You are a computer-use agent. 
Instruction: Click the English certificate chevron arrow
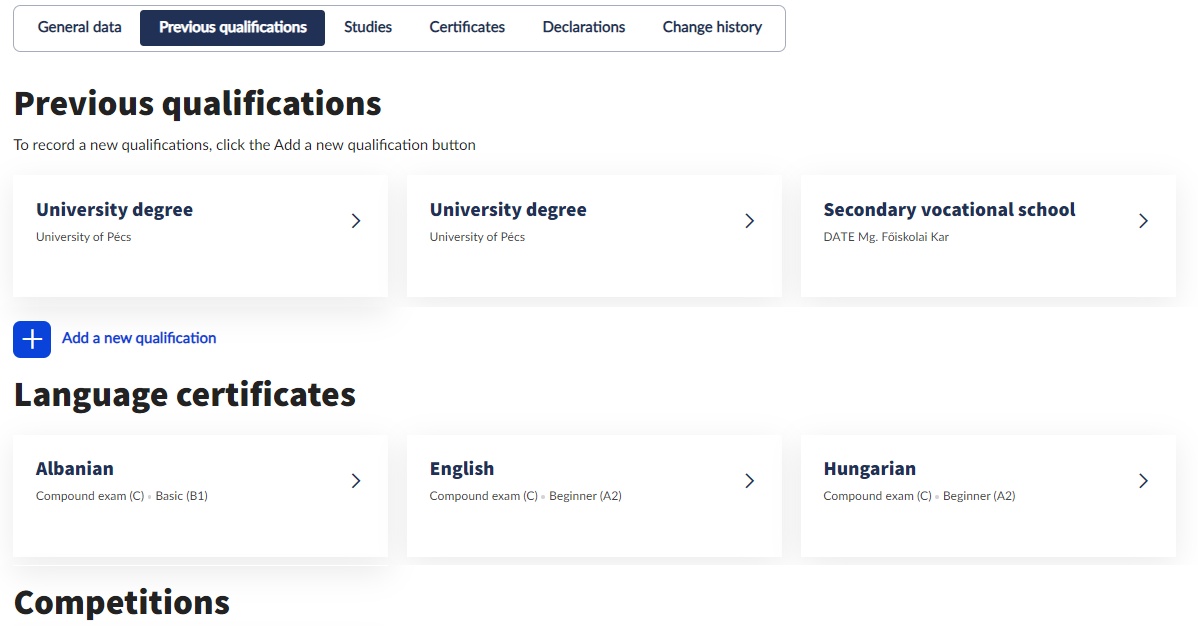[x=750, y=481]
